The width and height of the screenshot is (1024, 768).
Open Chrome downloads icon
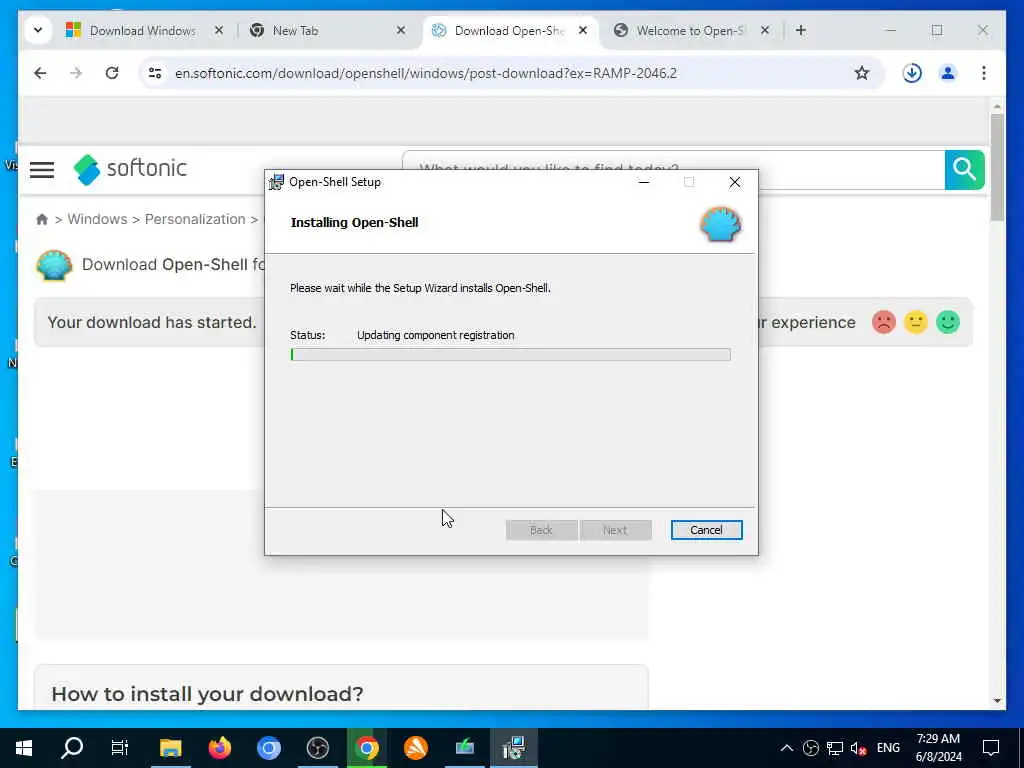pos(912,73)
